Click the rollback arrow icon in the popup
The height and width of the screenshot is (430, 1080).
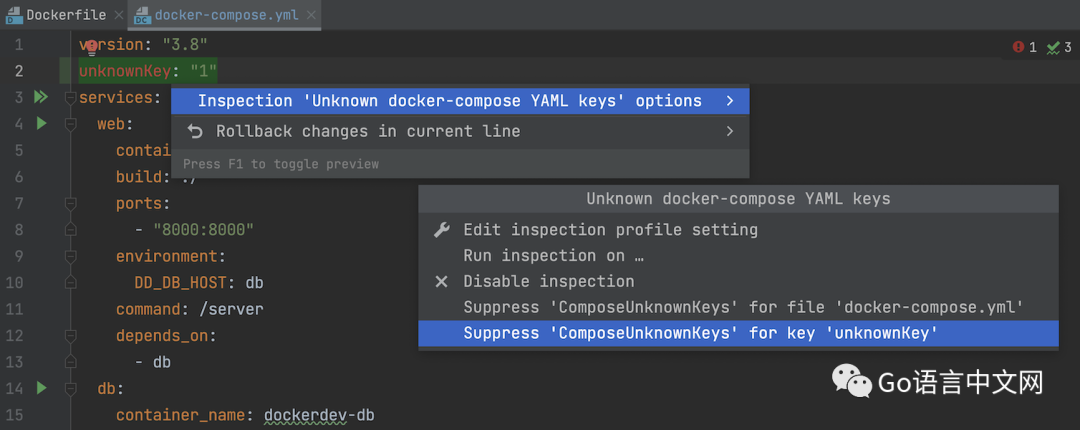[195, 131]
